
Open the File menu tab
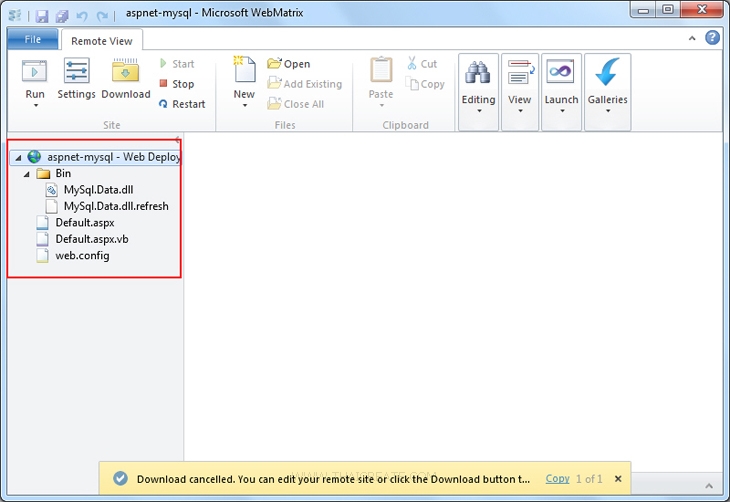[x=33, y=39]
